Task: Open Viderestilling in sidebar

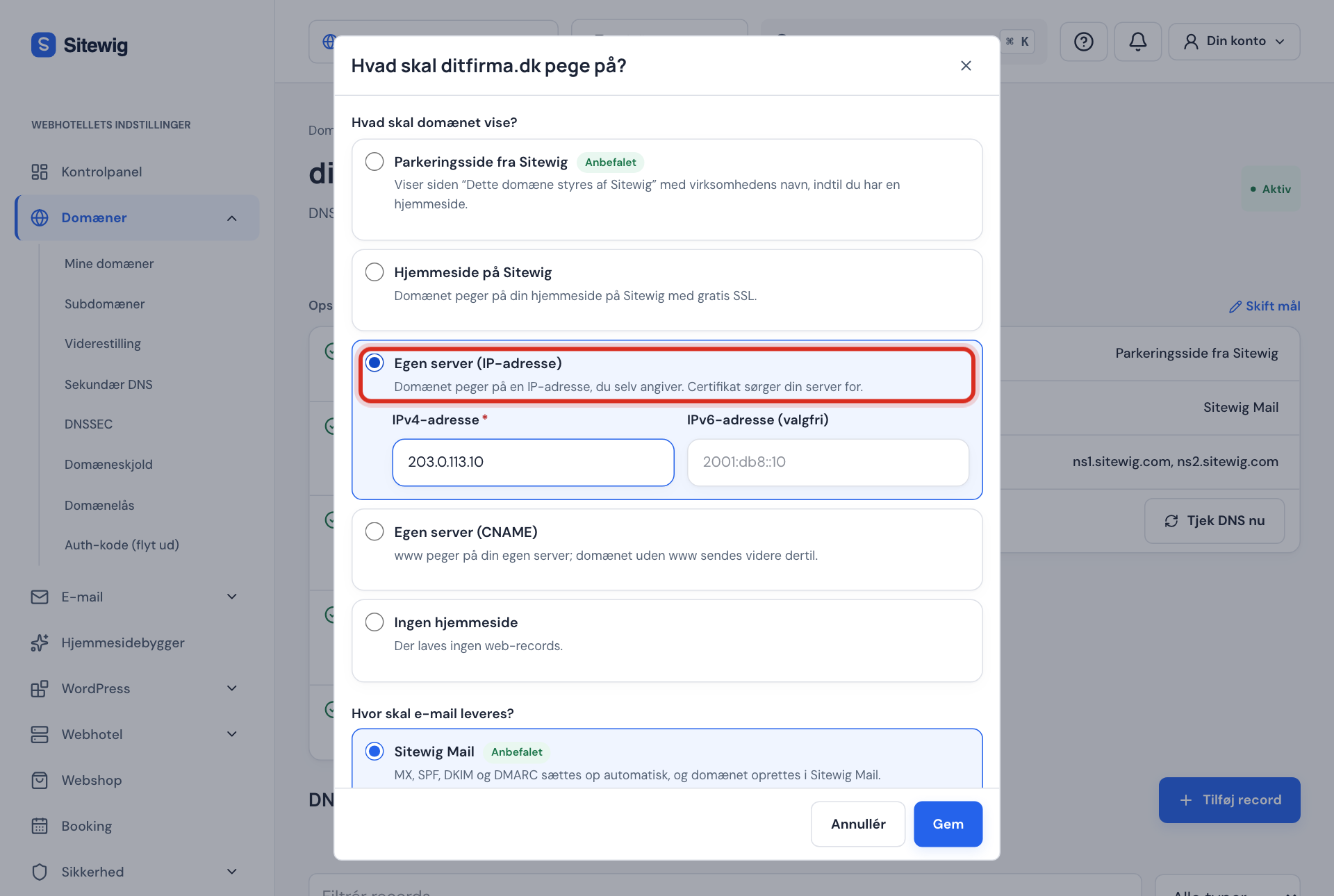Action: [x=103, y=344]
